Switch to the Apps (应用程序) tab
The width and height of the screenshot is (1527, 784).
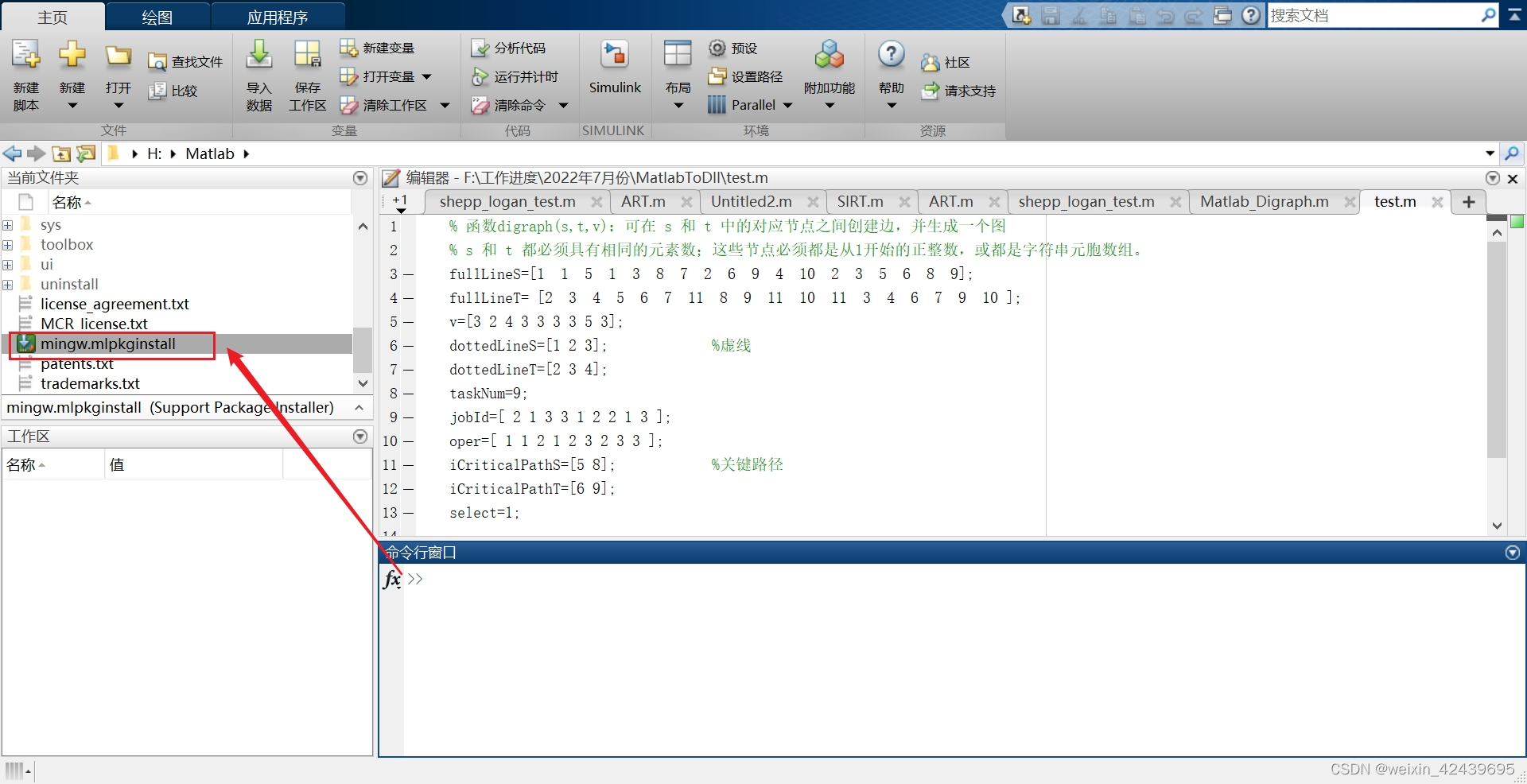pos(277,17)
